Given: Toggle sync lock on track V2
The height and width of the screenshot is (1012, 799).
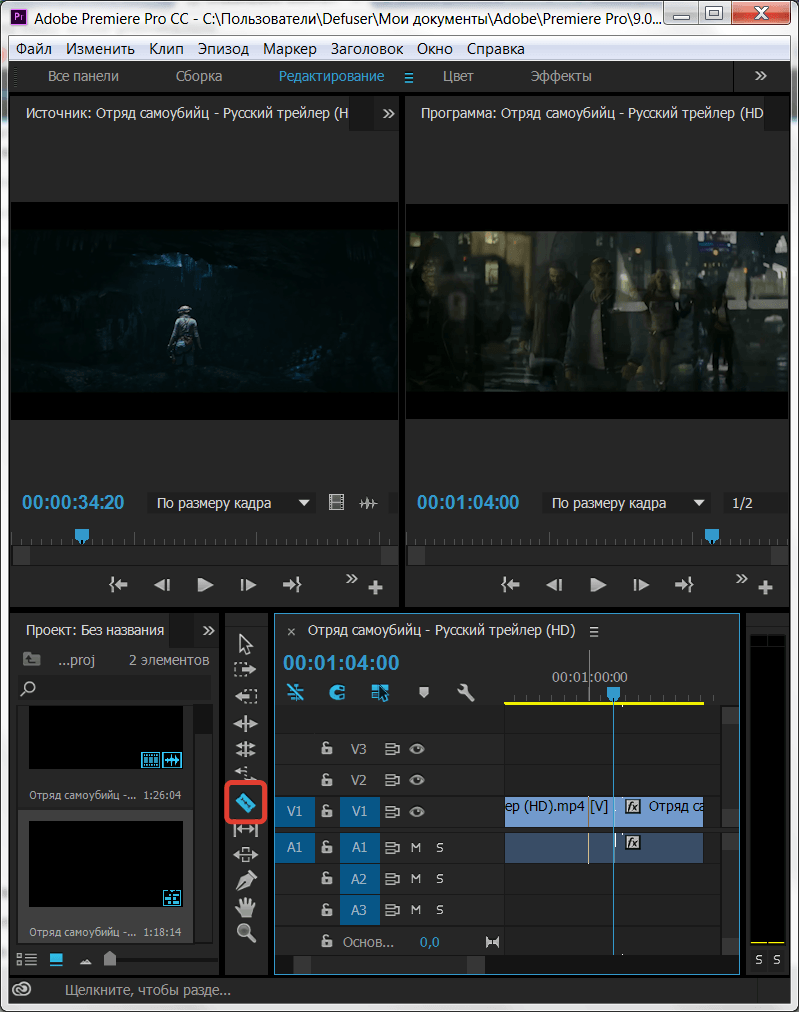Looking at the screenshot, I should pyautogui.click(x=392, y=780).
